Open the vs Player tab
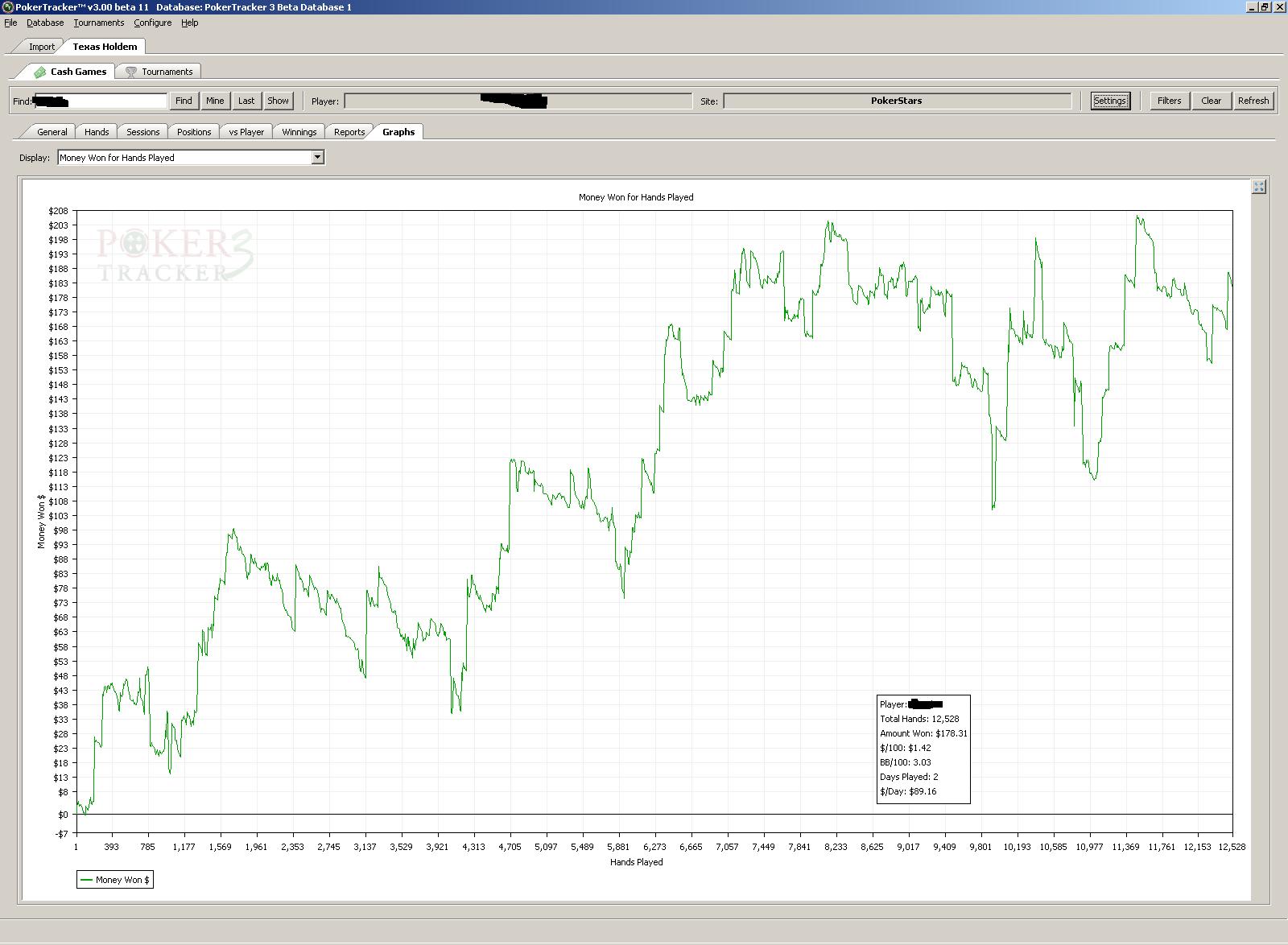The height and width of the screenshot is (945, 1288). (x=246, y=132)
